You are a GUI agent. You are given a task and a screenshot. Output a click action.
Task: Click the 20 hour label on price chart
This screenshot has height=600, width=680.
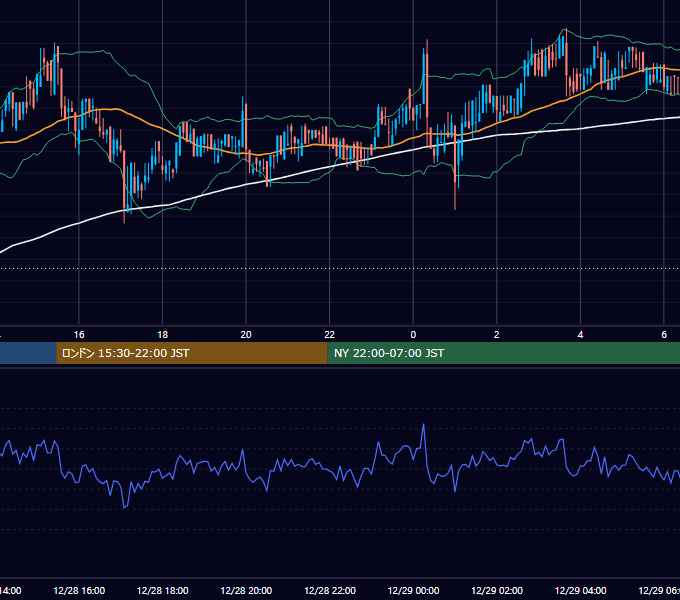coord(246,335)
